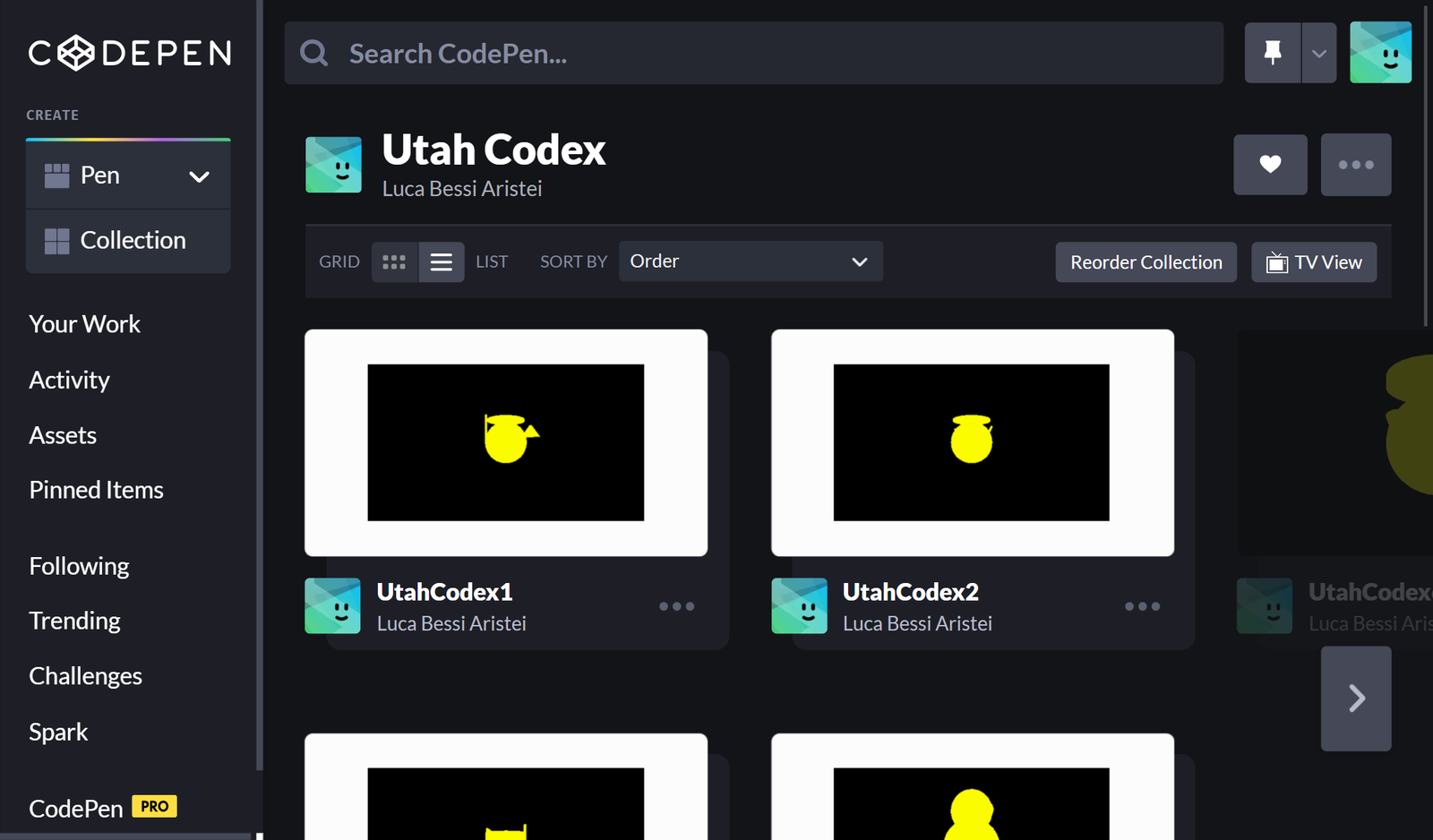Switch to grid view layout
This screenshot has width=1433, height=840.
[x=394, y=261]
